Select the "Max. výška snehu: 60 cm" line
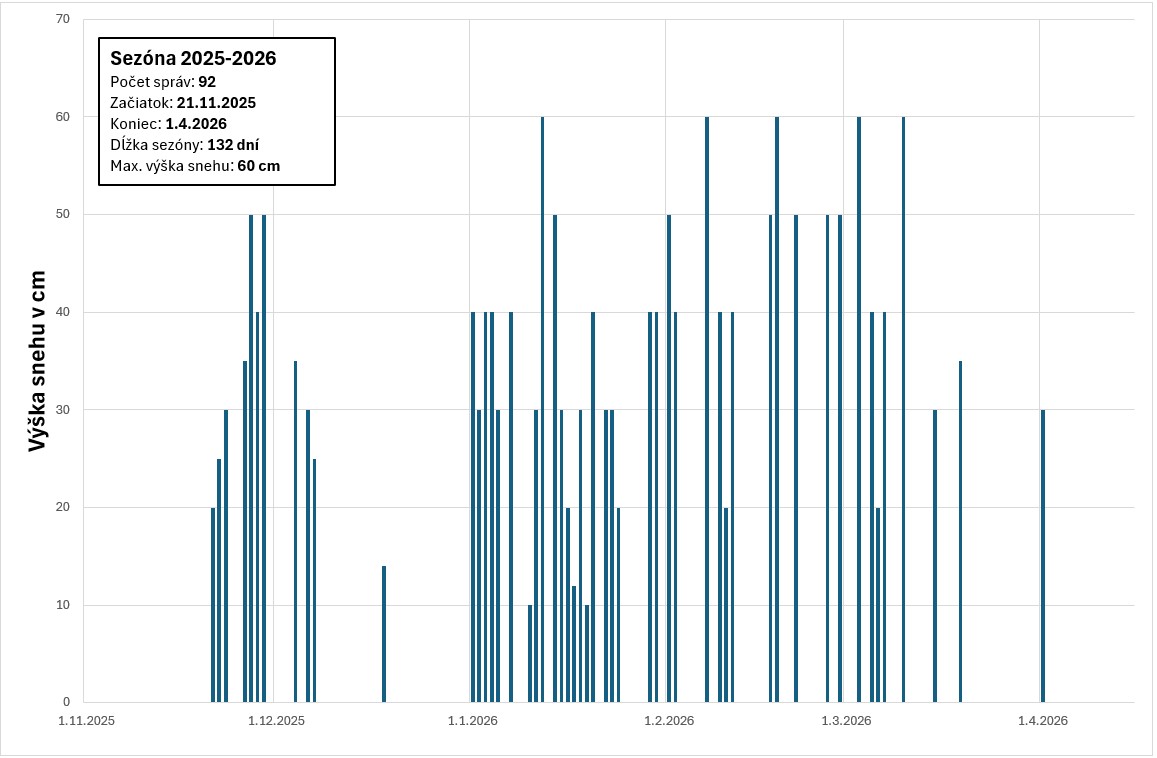Screen dimensions: 1157x758 (x=195, y=166)
